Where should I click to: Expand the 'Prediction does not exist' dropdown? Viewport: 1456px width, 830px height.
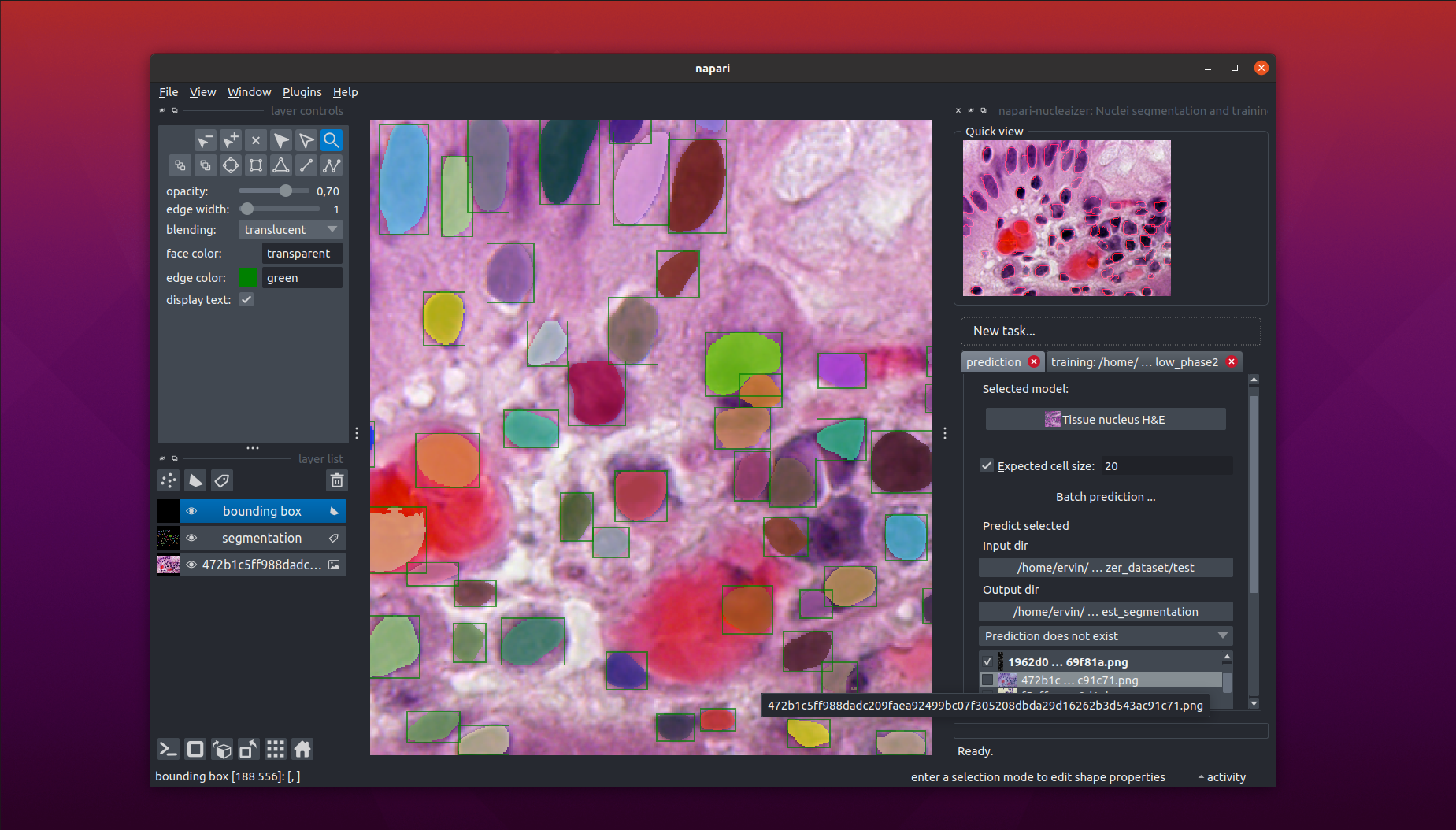[x=1105, y=636]
